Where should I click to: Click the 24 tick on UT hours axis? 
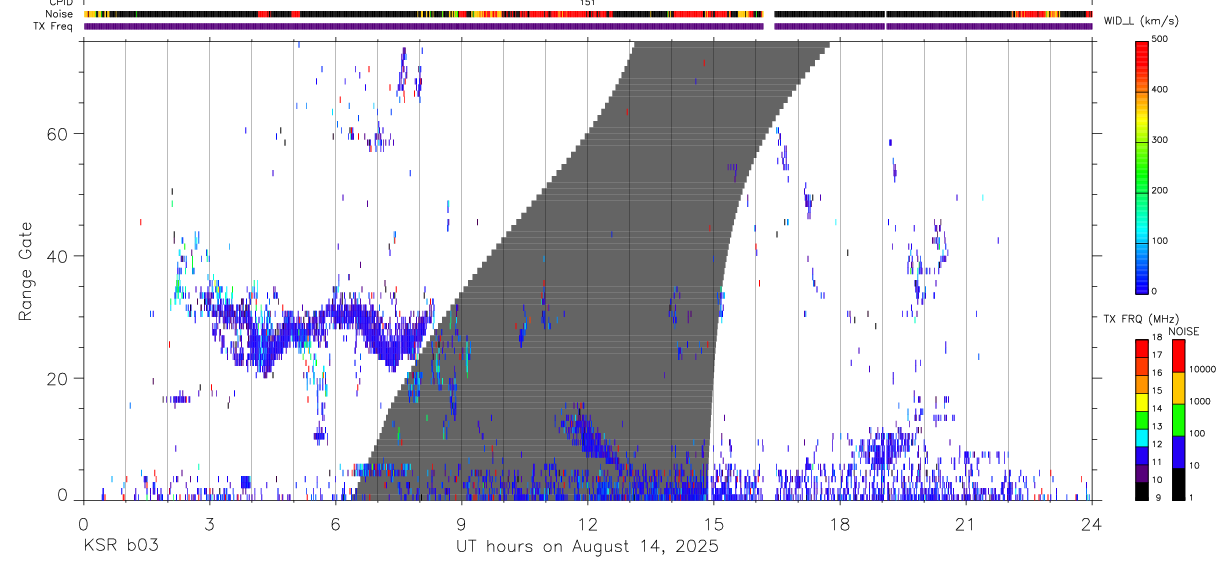1092,523
